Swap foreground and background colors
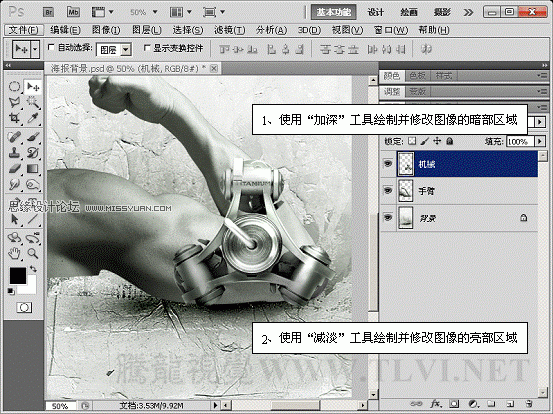 tap(34, 269)
